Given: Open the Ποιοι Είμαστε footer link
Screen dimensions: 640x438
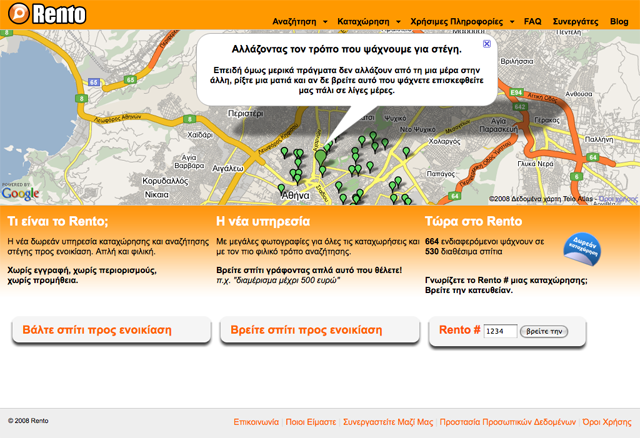Looking at the screenshot, I should pyautogui.click(x=311, y=422).
